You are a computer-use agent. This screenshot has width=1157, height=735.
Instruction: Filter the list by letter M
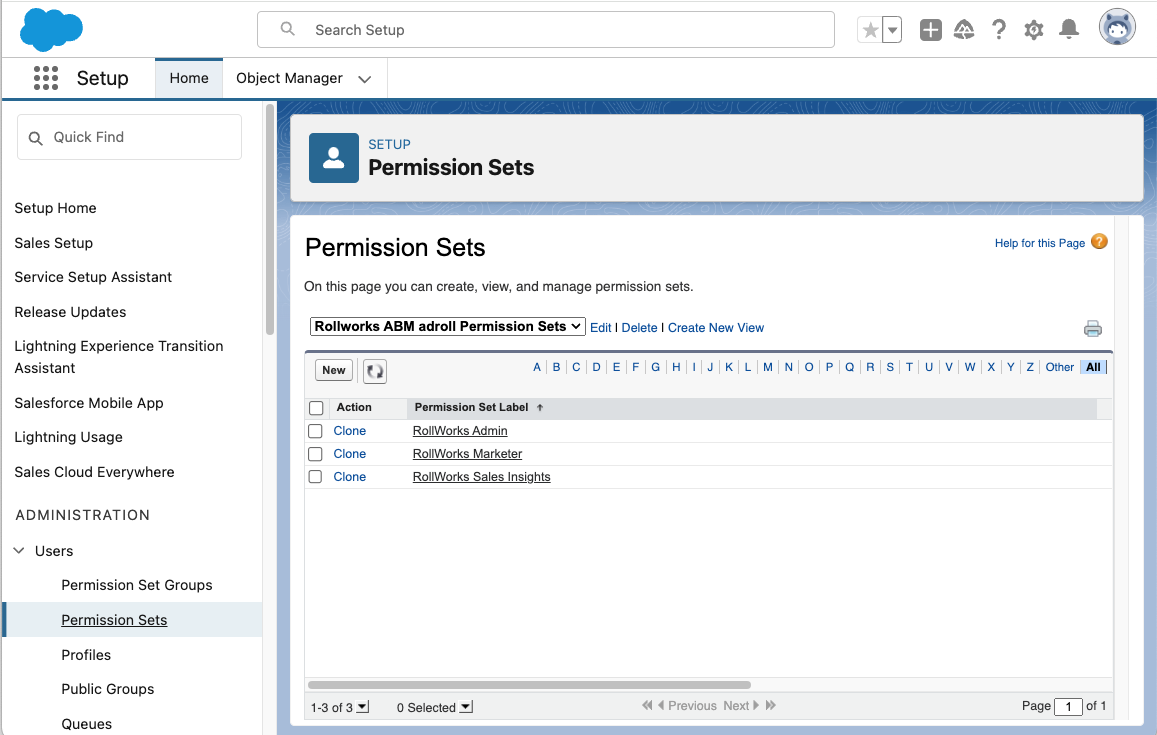click(x=767, y=367)
